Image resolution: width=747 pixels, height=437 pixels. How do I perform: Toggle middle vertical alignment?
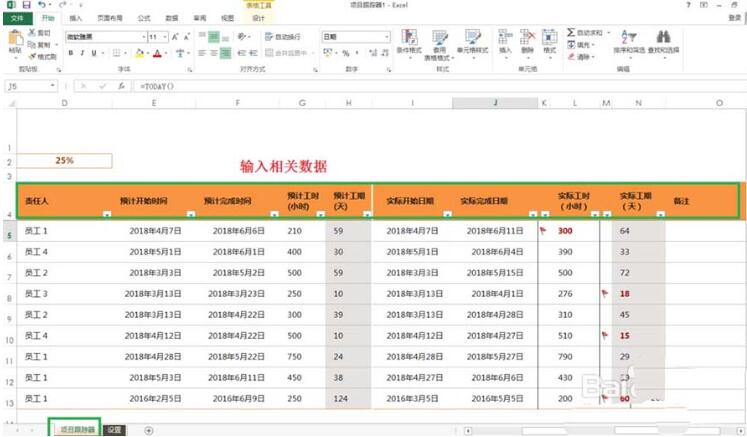pos(214,37)
